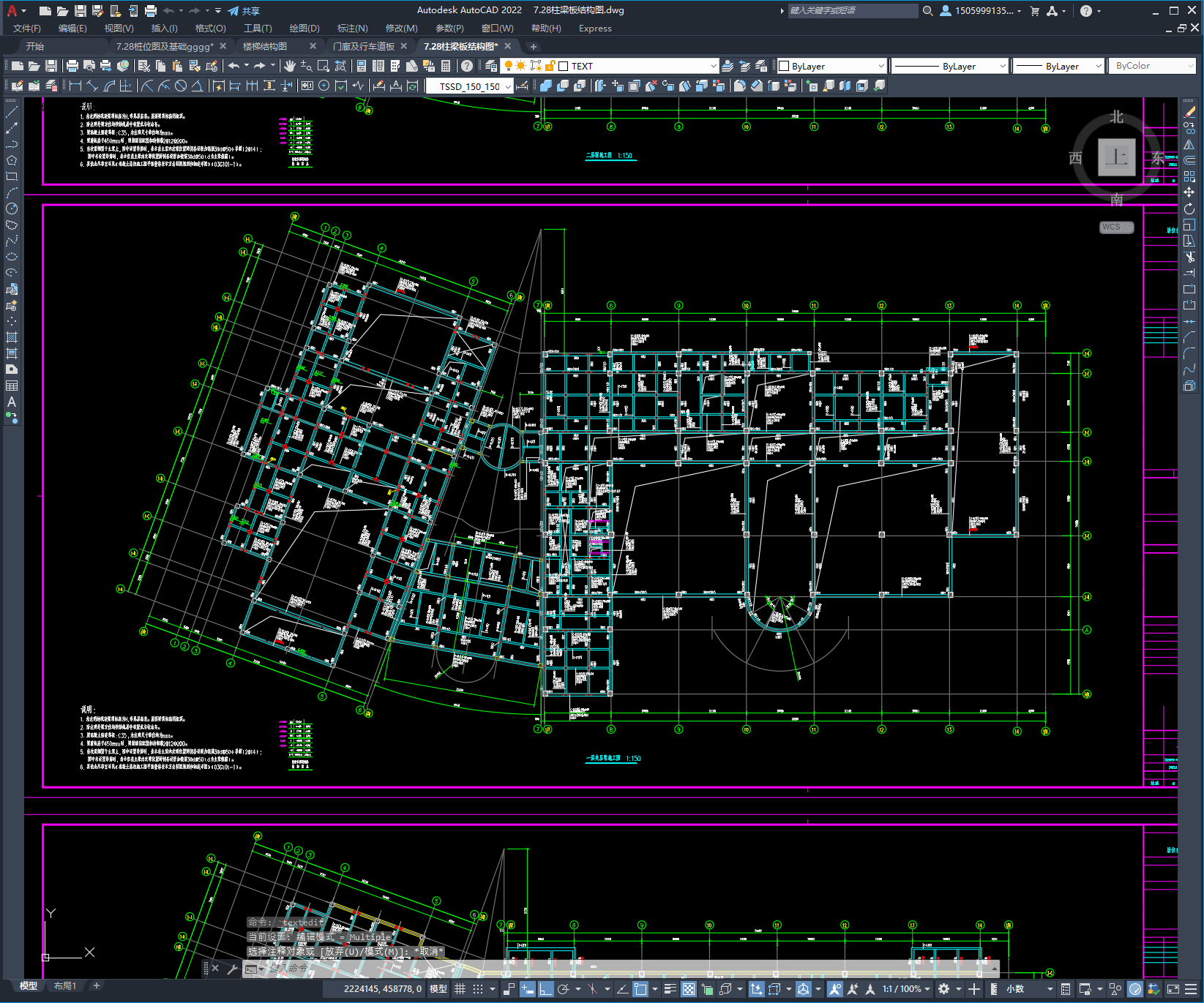1204x1003 pixels.
Task: Toggle the layer lock icon in layer dropdown
Action: point(550,66)
